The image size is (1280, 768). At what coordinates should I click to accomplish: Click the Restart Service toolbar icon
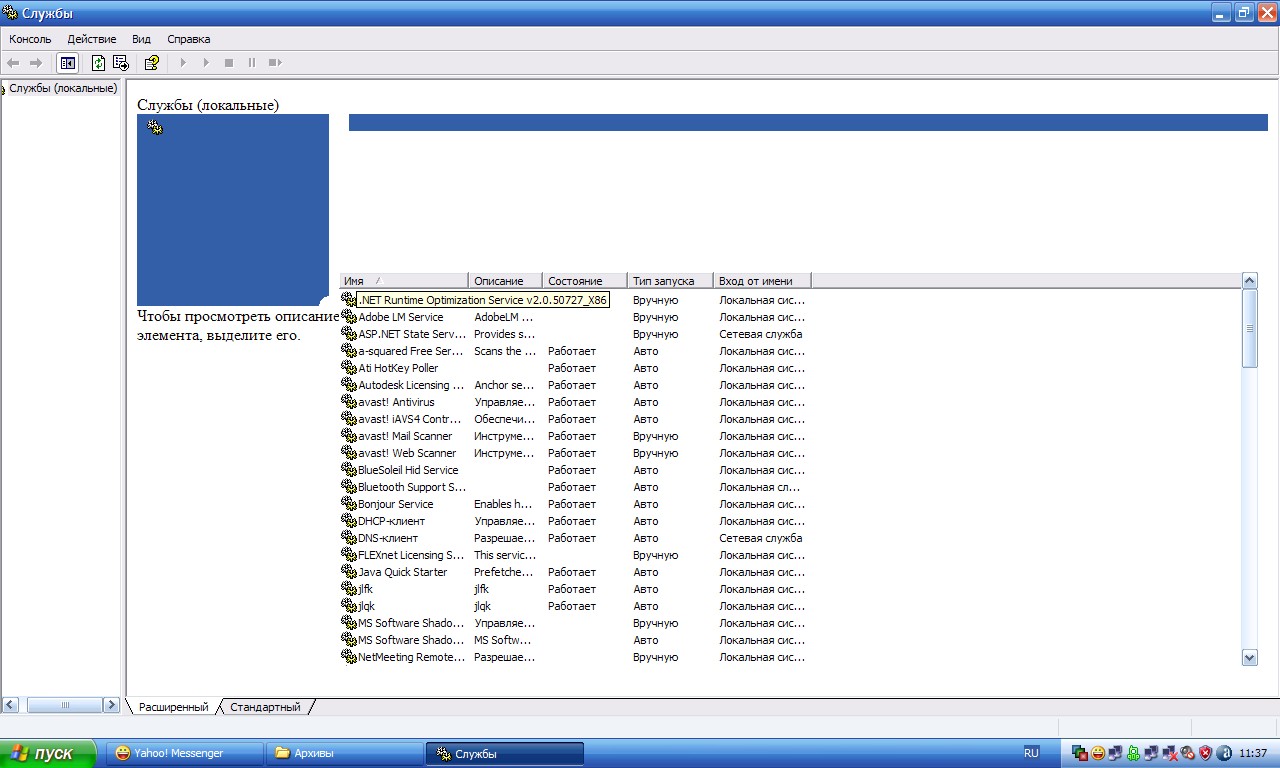(275, 63)
